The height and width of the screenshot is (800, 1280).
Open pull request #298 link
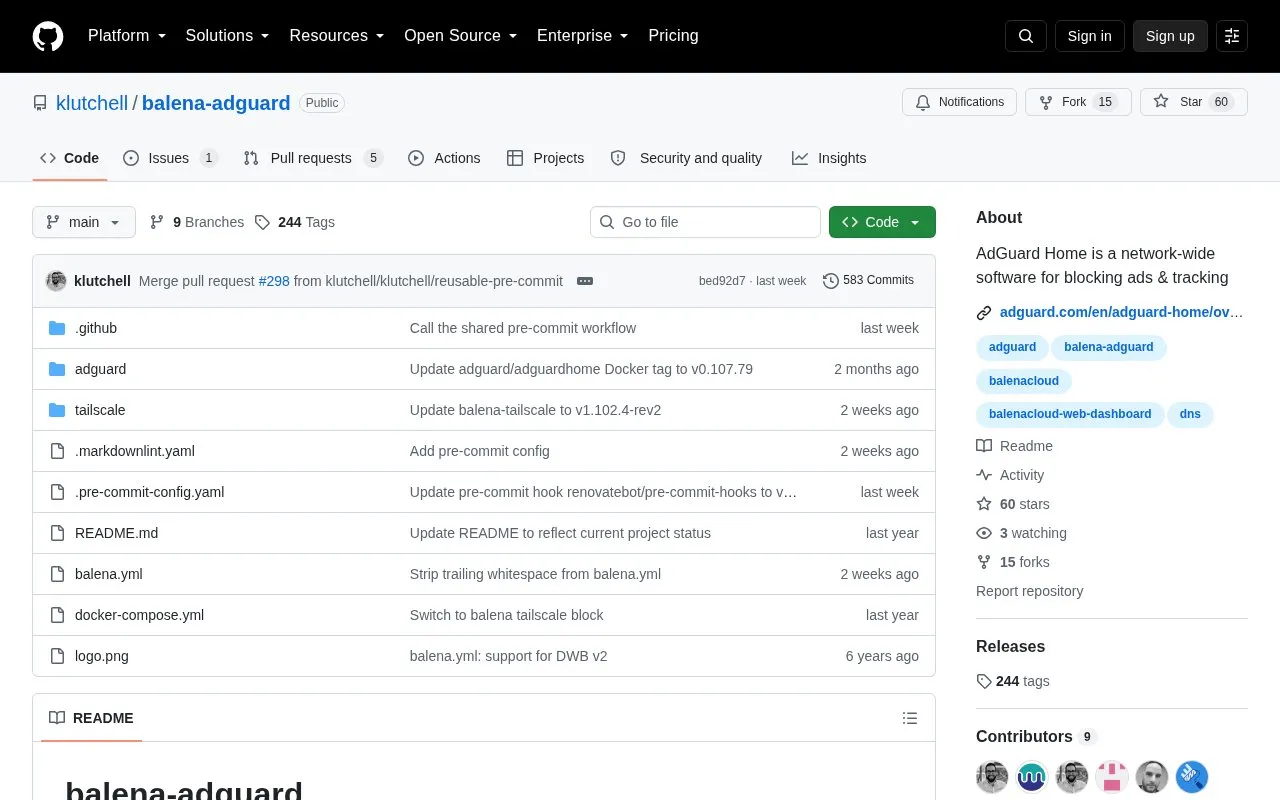coord(274,281)
